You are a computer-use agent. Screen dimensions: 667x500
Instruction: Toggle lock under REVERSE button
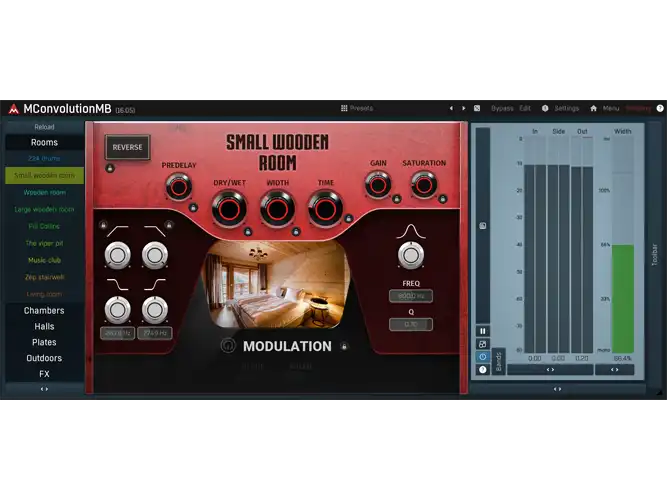110,168
